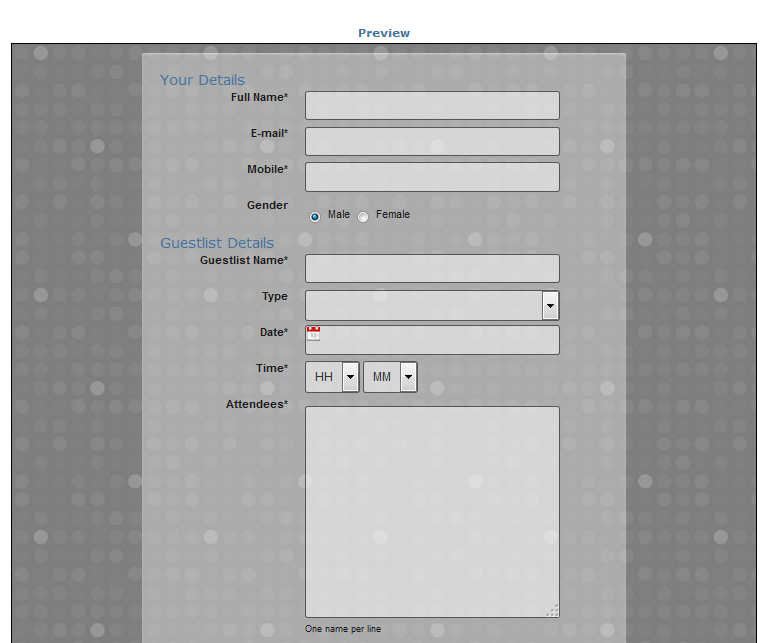Screen dimensions: 771x643
Task: Click the Mobile* label
Action: point(267,169)
